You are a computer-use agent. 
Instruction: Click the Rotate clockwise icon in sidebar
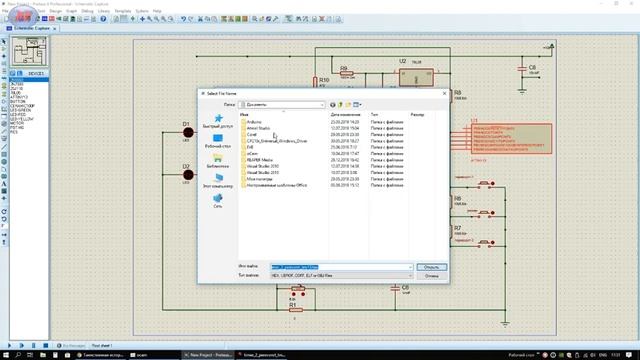click(x=4, y=211)
